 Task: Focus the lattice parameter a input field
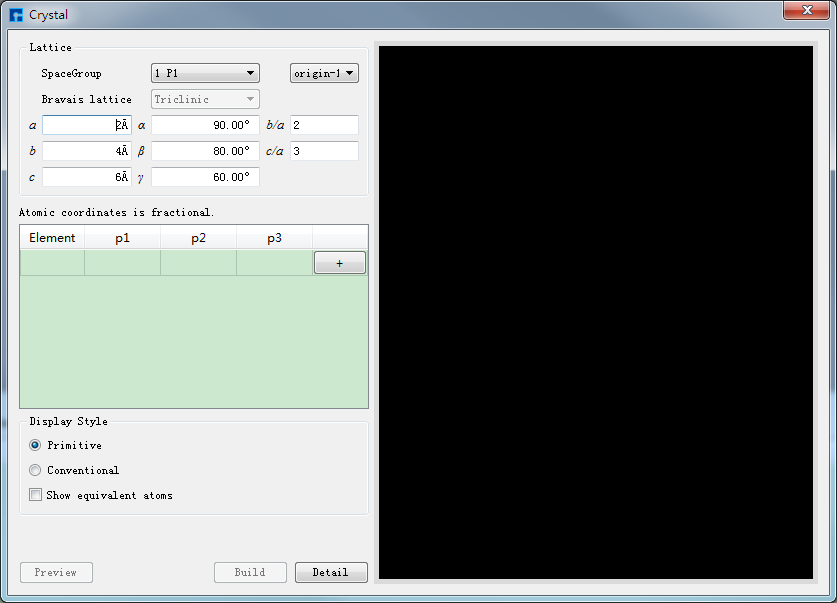click(86, 125)
